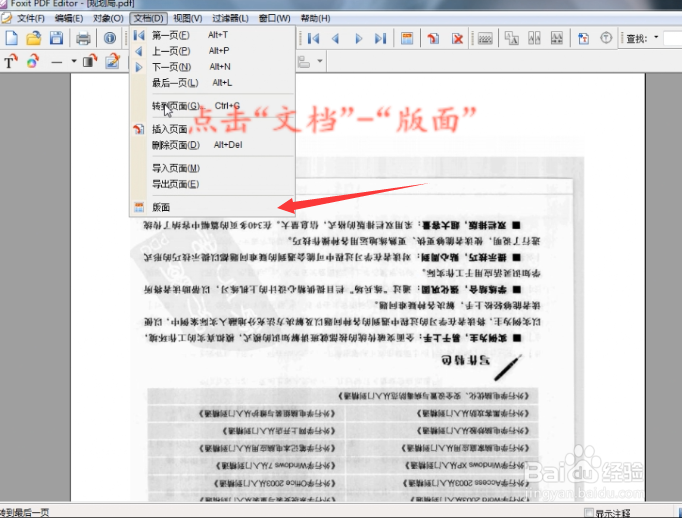This screenshot has width=682, height=518.
Task: Click the 查找 search input field
Action: (x=672, y=38)
